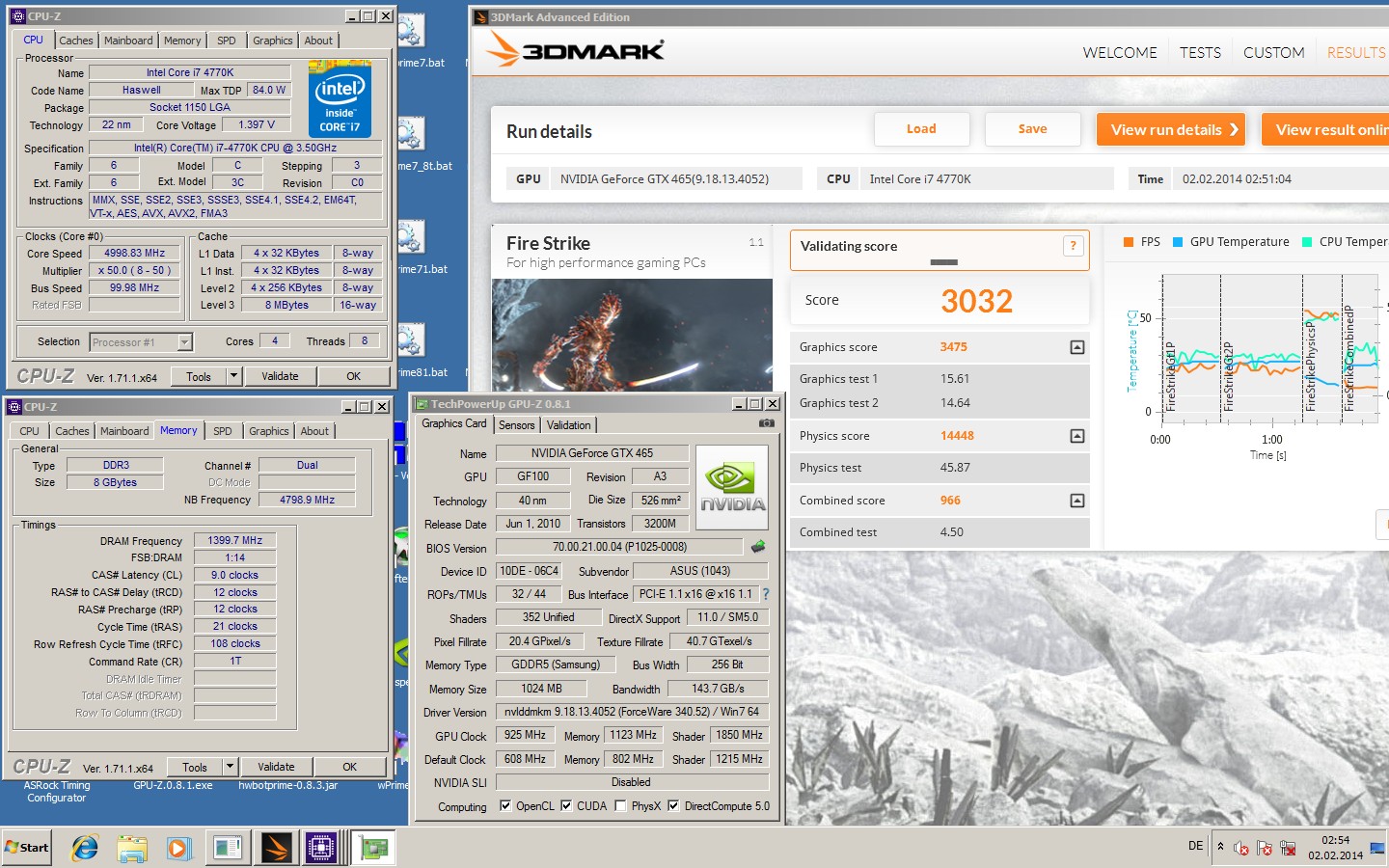The width and height of the screenshot is (1389, 868).
Task: Select the CPU-Z taskbar button
Action: pos(321,848)
